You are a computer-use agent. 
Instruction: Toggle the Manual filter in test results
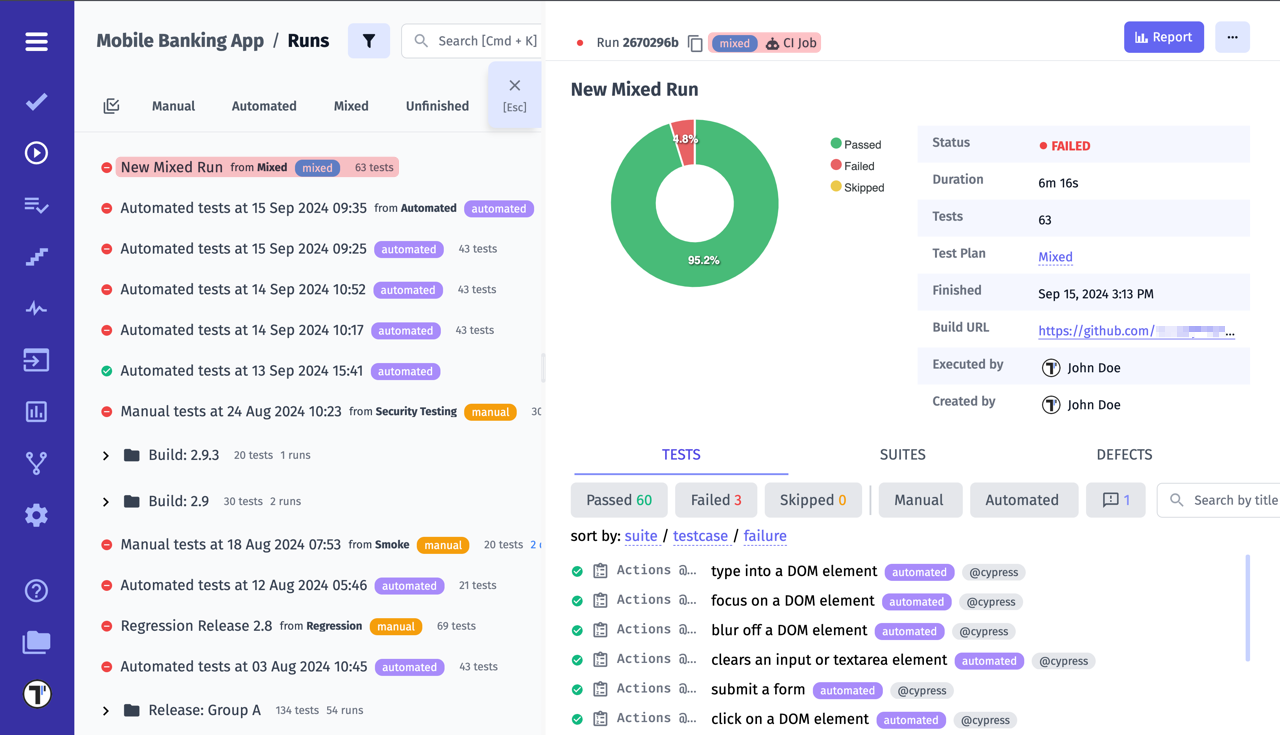click(x=919, y=499)
